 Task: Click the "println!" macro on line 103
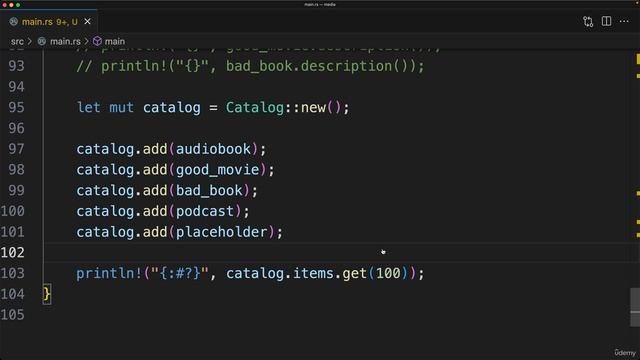(x=109, y=273)
